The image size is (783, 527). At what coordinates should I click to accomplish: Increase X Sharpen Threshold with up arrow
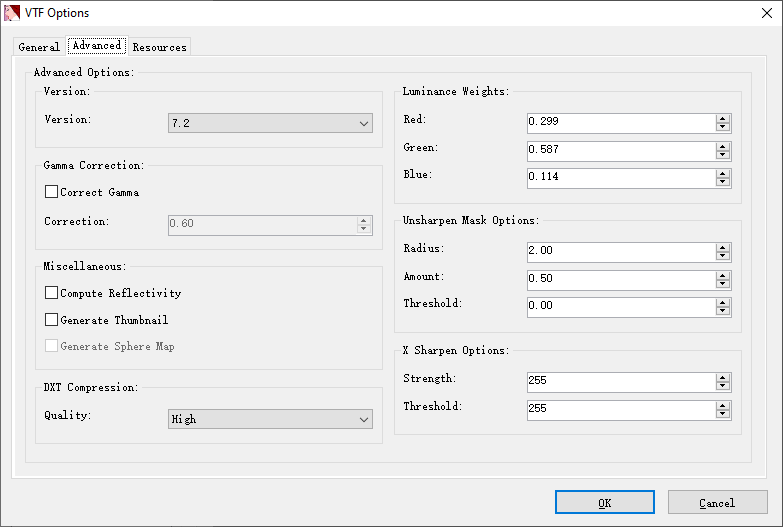click(723, 405)
